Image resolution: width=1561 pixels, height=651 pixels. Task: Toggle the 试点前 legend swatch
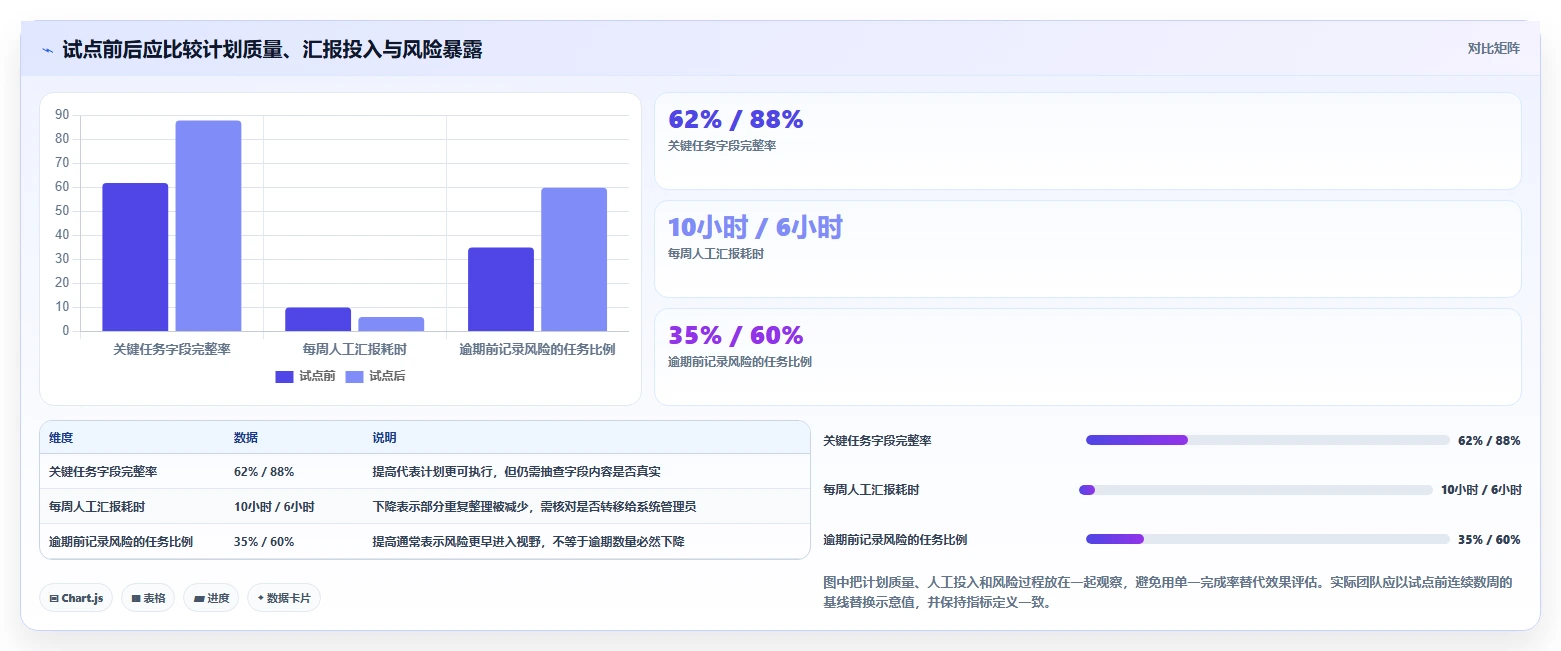pos(285,376)
